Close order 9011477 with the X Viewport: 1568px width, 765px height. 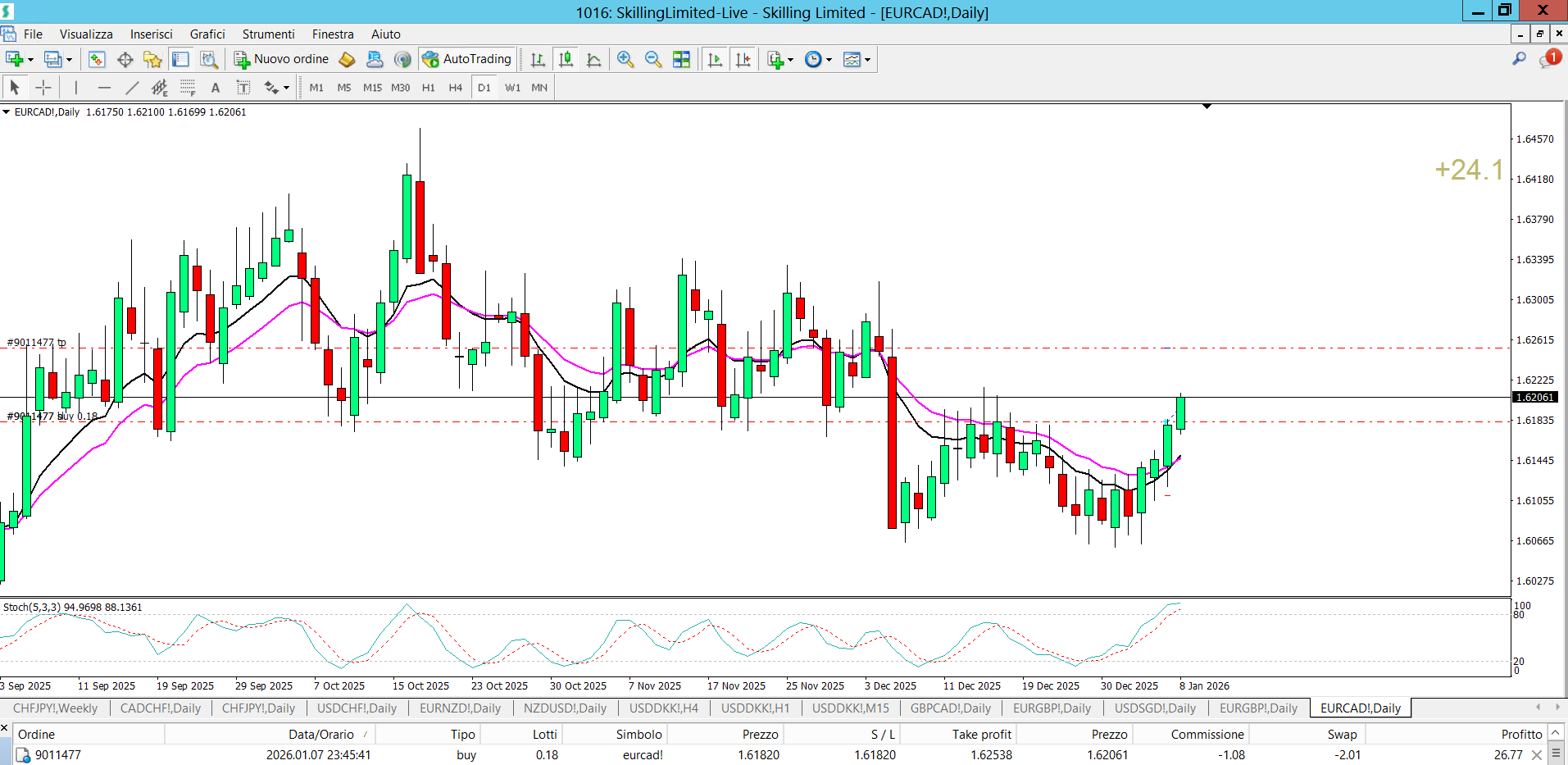1537,755
